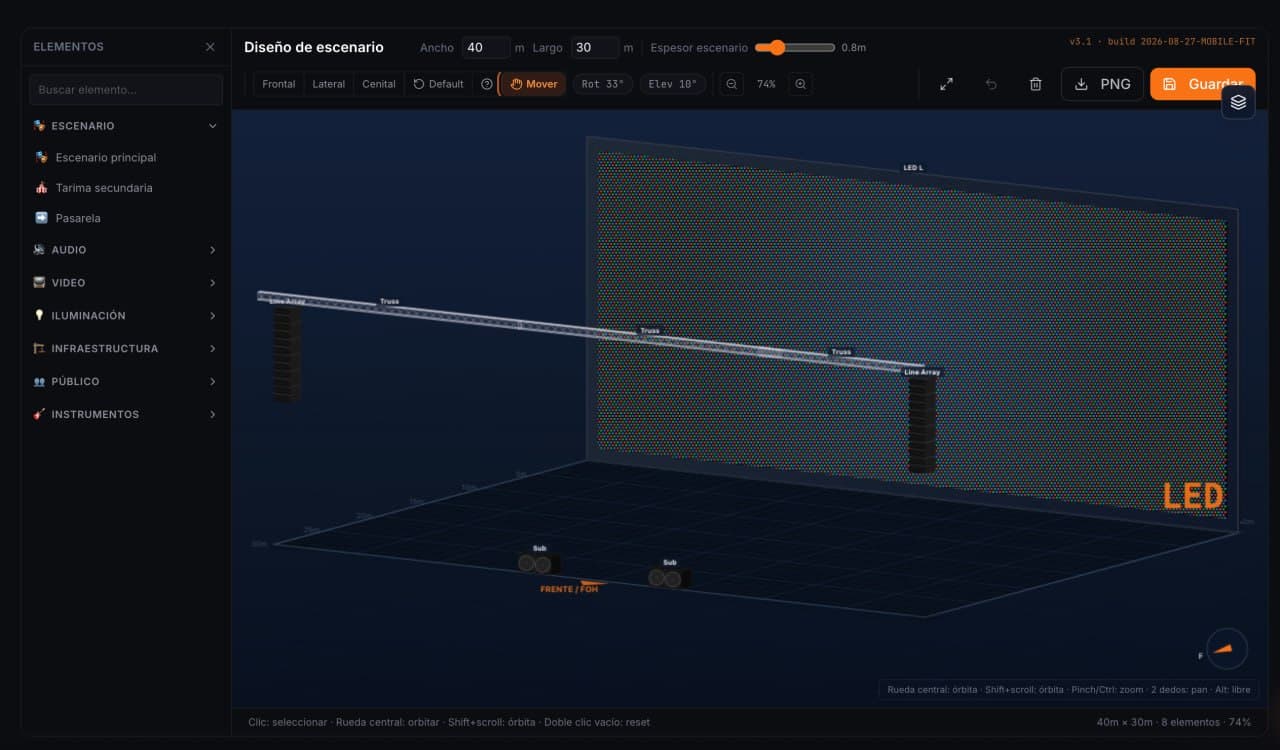The height and width of the screenshot is (750, 1280).
Task: Click the Escenario category mask icon
Action: pos(39,126)
